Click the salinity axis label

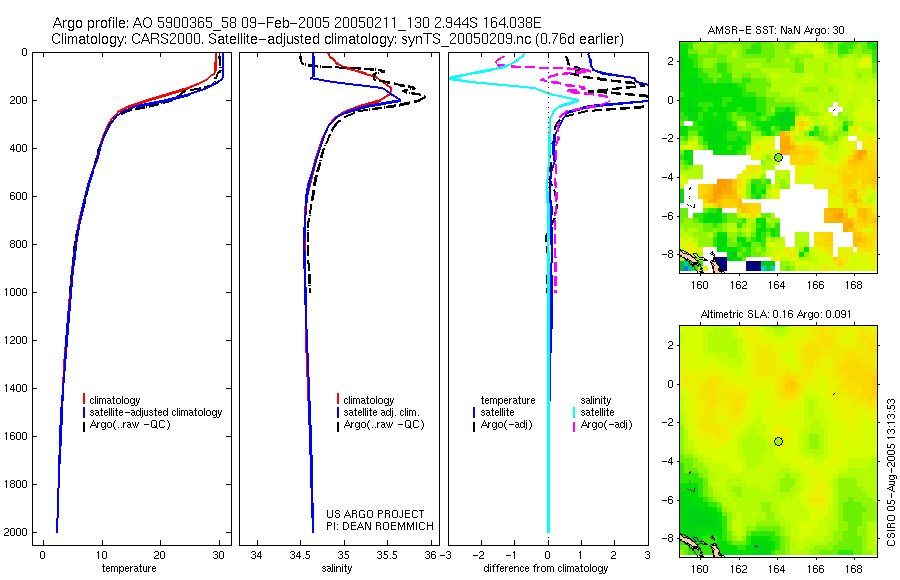click(337, 568)
